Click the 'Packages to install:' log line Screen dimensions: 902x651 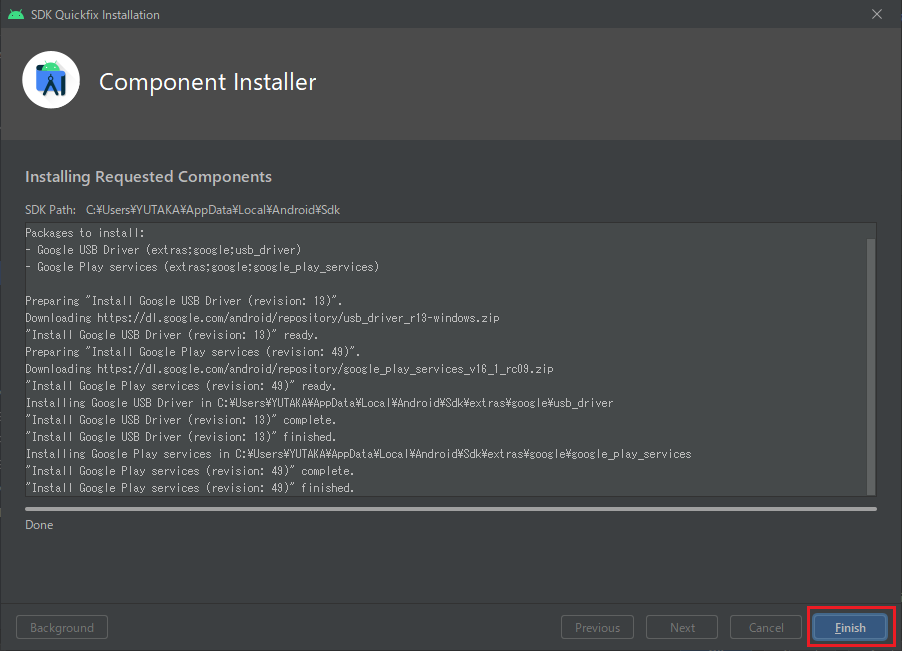pos(85,233)
